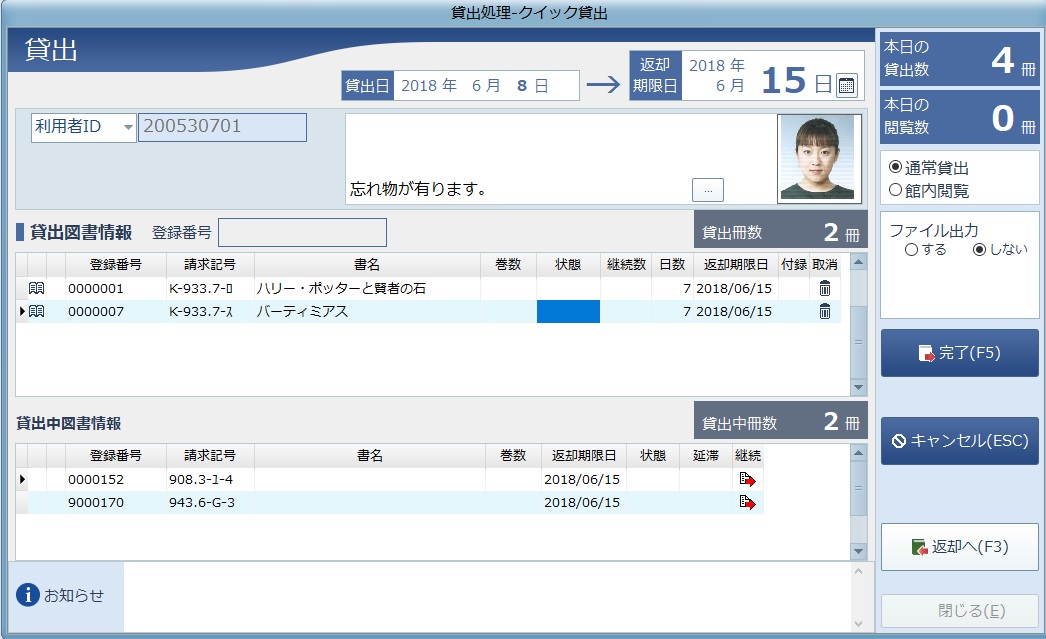Delete loan 0000007 with its trash icon
1046x639 pixels.
pos(825,311)
